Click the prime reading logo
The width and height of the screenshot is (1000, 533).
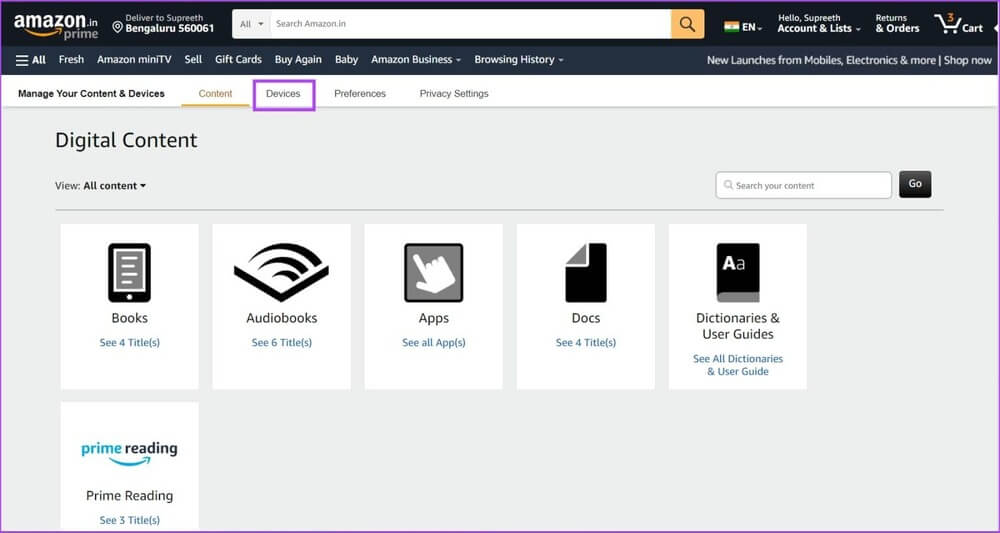click(129, 452)
